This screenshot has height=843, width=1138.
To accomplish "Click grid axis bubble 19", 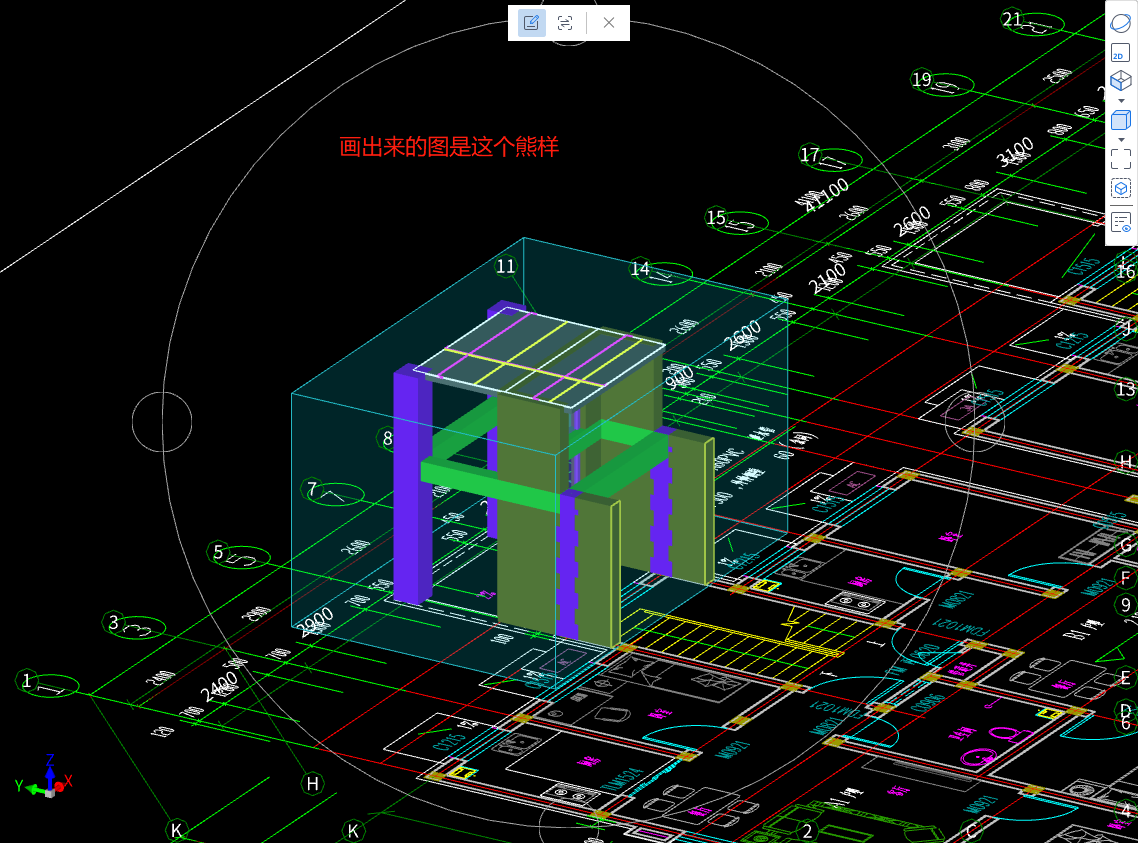I will (922, 79).
